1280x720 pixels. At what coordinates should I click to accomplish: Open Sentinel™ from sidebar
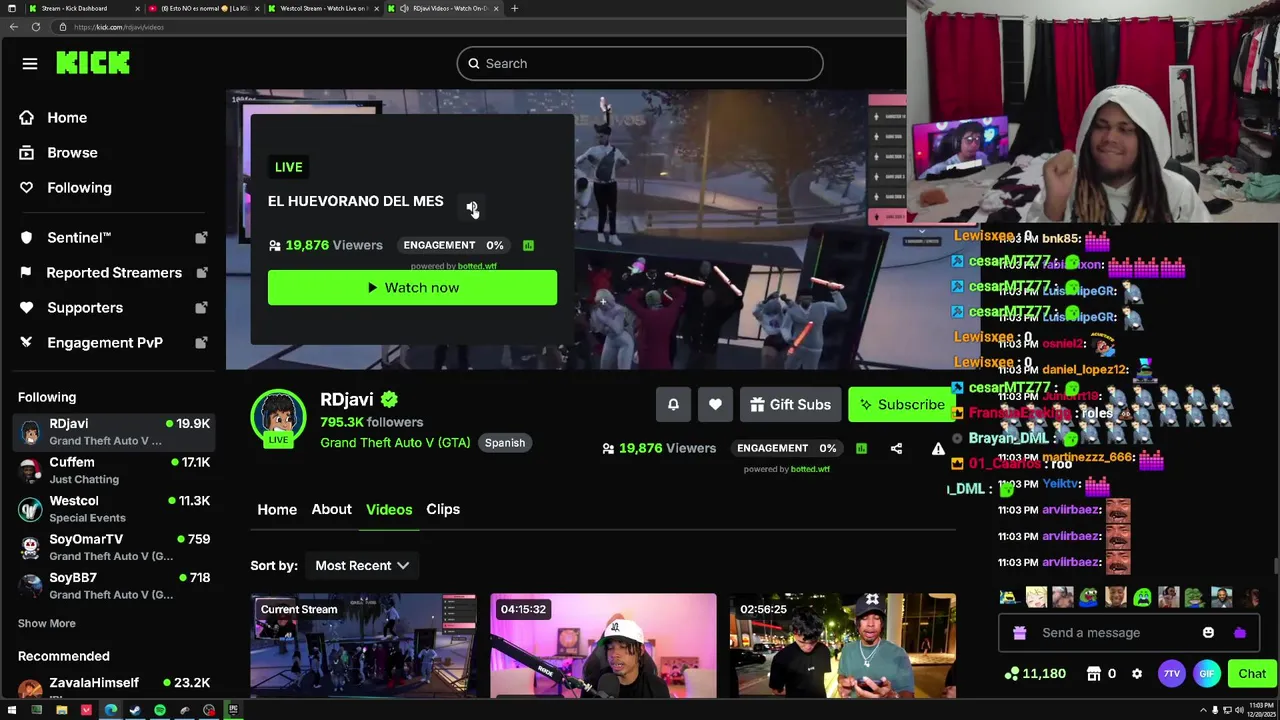click(x=79, y=238)
